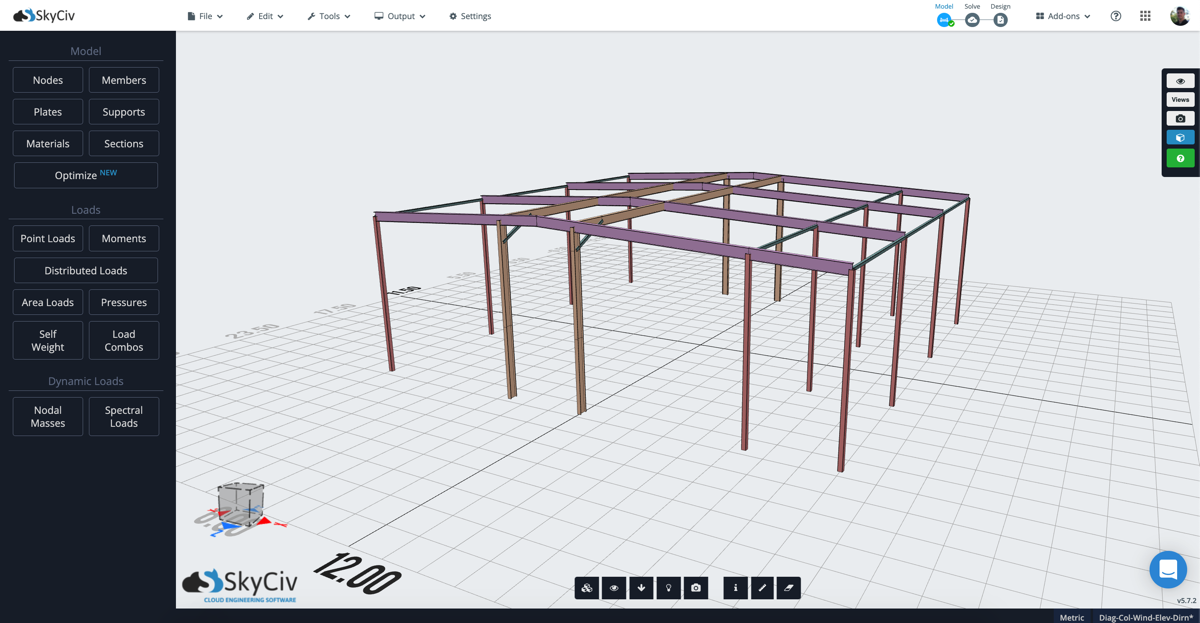Select the pencil edit icon in the bottom toolbar

762,588
